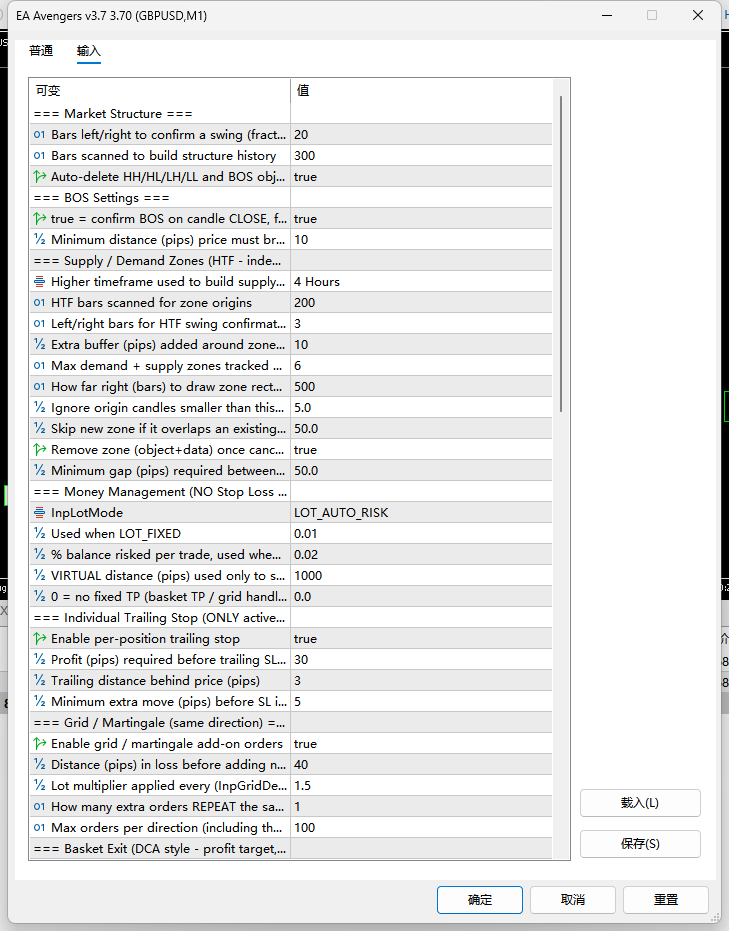Click boolean icon beside 'true = confirm BOS on candle CLOSE'
729x931 pixels.
coord(39,219)
